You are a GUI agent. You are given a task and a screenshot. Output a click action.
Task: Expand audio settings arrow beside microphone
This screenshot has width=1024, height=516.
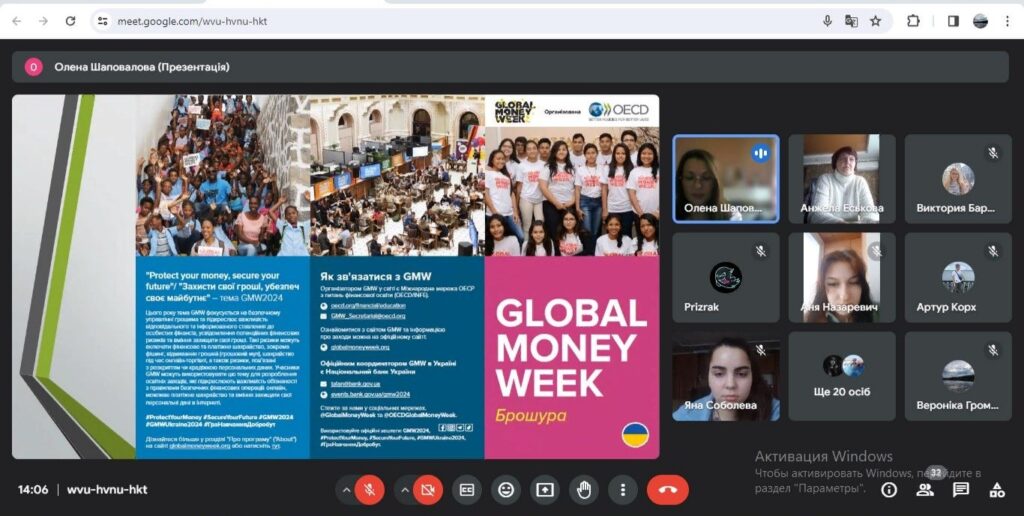[x=346, y=490]
